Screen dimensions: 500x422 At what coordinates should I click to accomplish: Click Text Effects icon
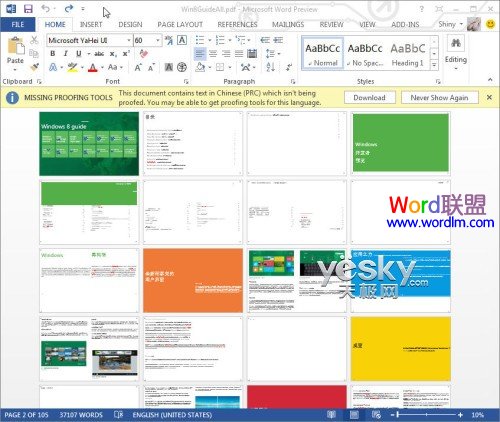[53, 67]
